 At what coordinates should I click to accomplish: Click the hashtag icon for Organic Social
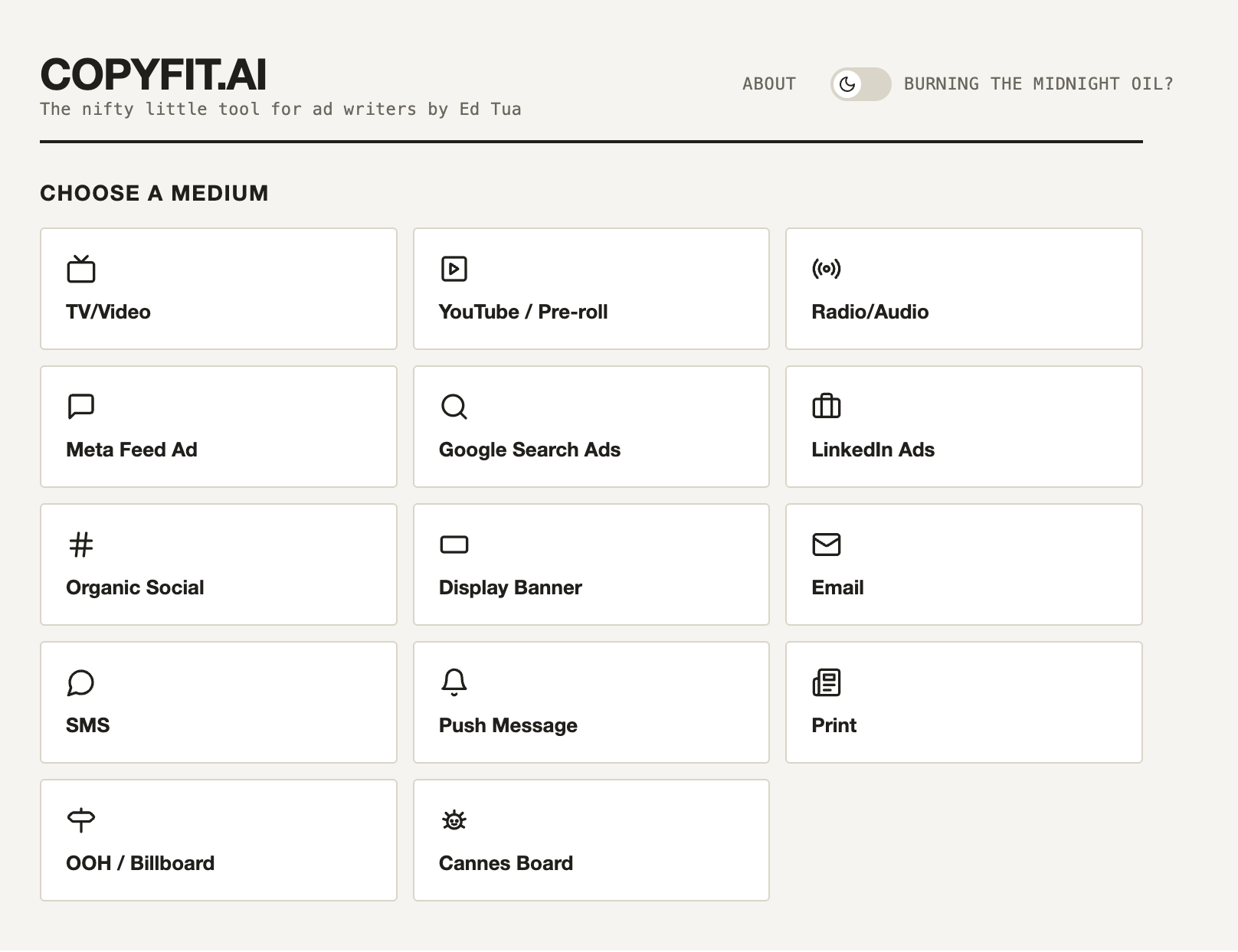coord(81,545)
